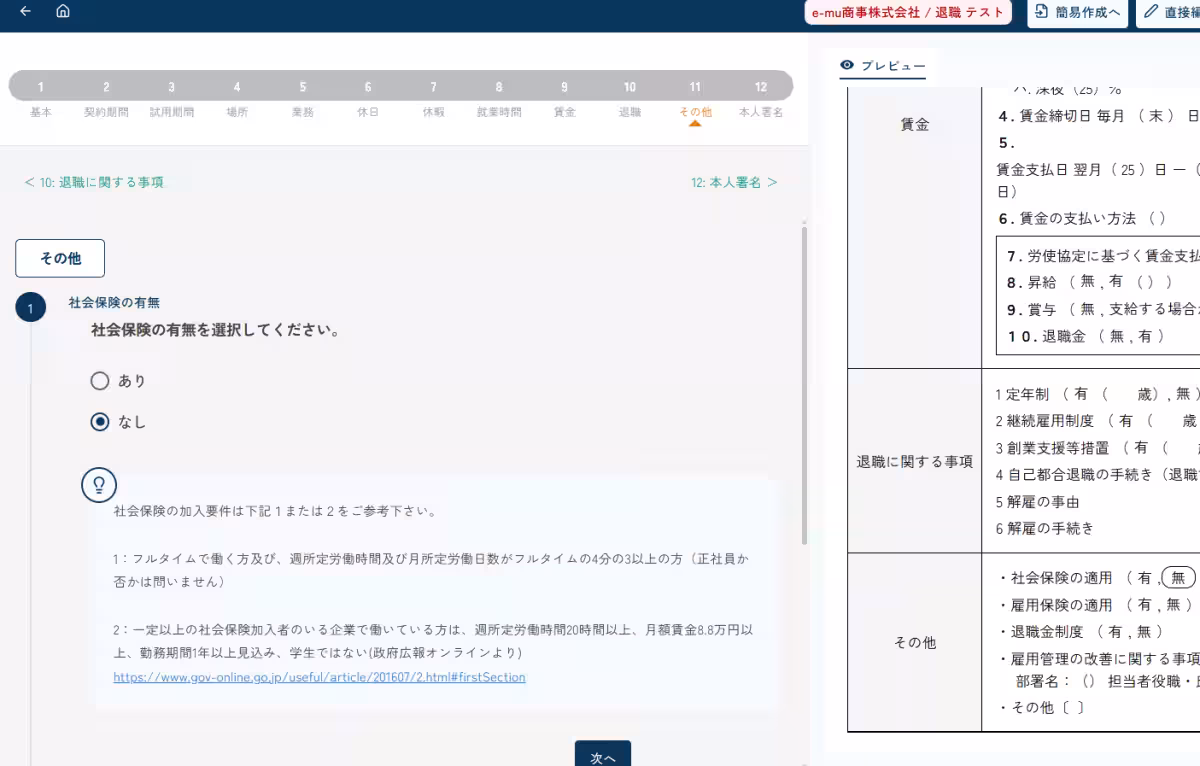Go to step 6 休日
This screenshot has height=766, width=1200.
pos(368,98)
